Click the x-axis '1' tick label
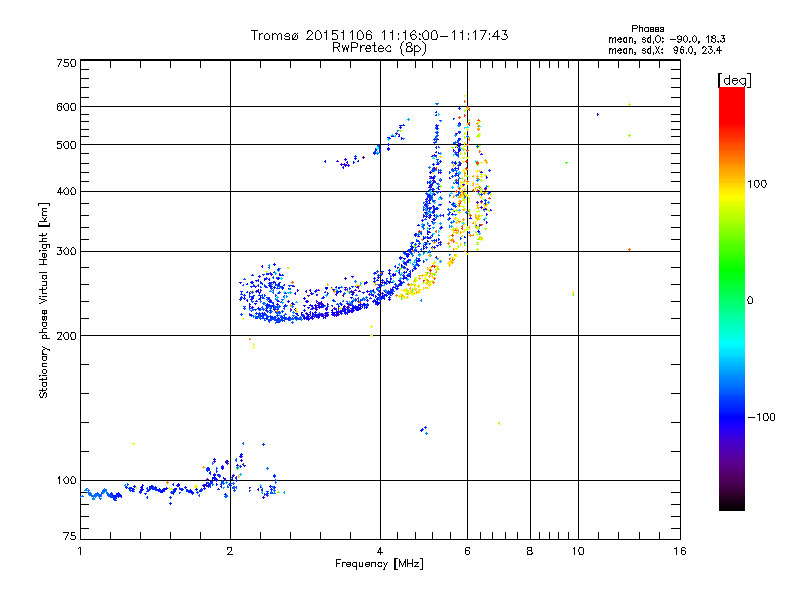800x600 pixels. point(80,551)
